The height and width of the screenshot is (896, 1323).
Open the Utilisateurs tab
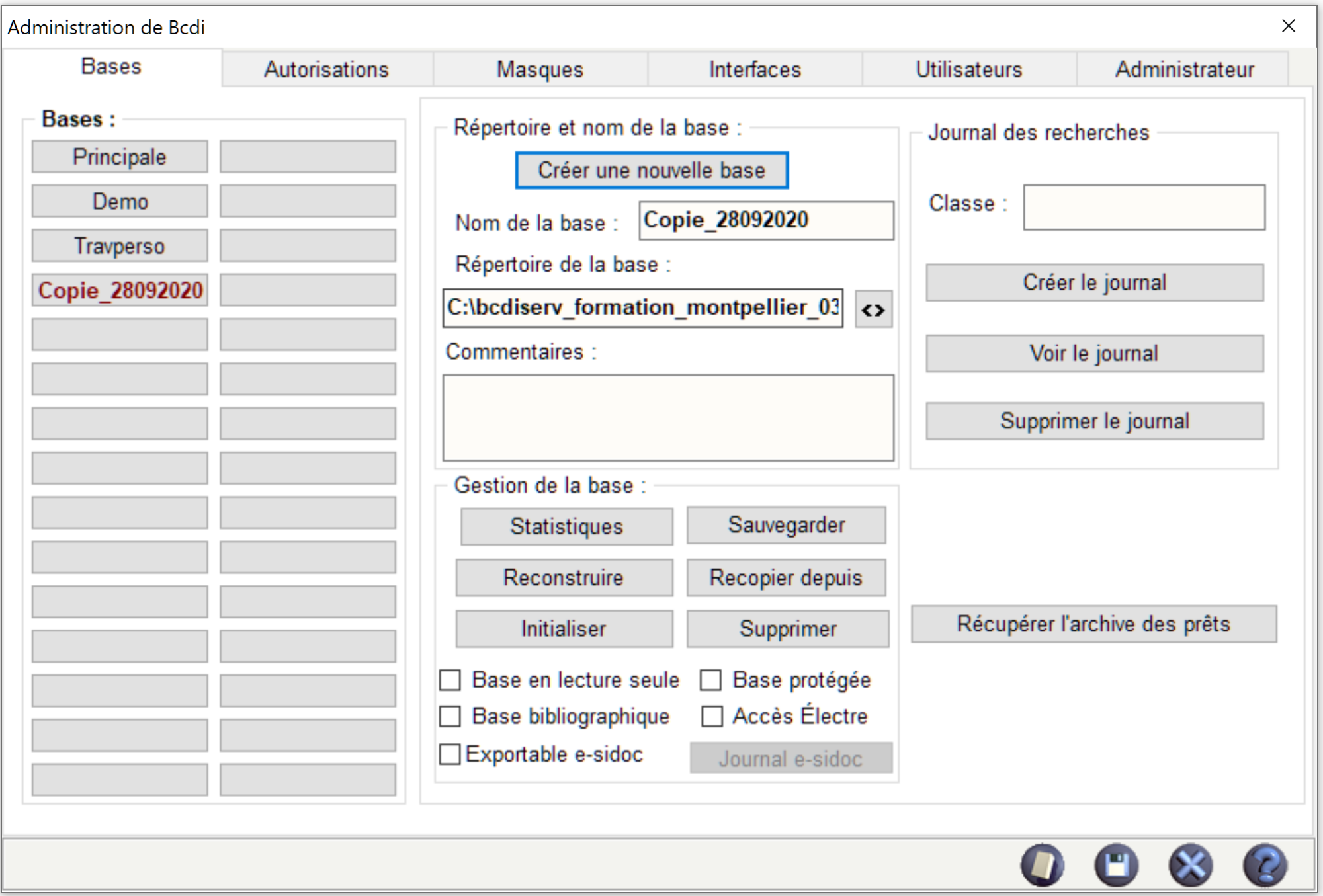[969, 69]
